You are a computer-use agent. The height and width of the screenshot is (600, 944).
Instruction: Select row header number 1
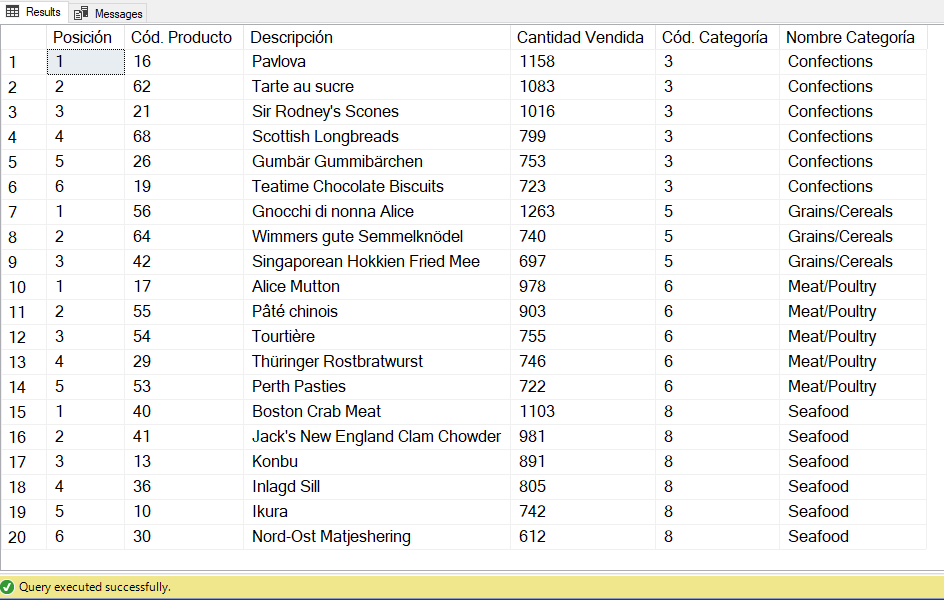[x=23, y=62]
